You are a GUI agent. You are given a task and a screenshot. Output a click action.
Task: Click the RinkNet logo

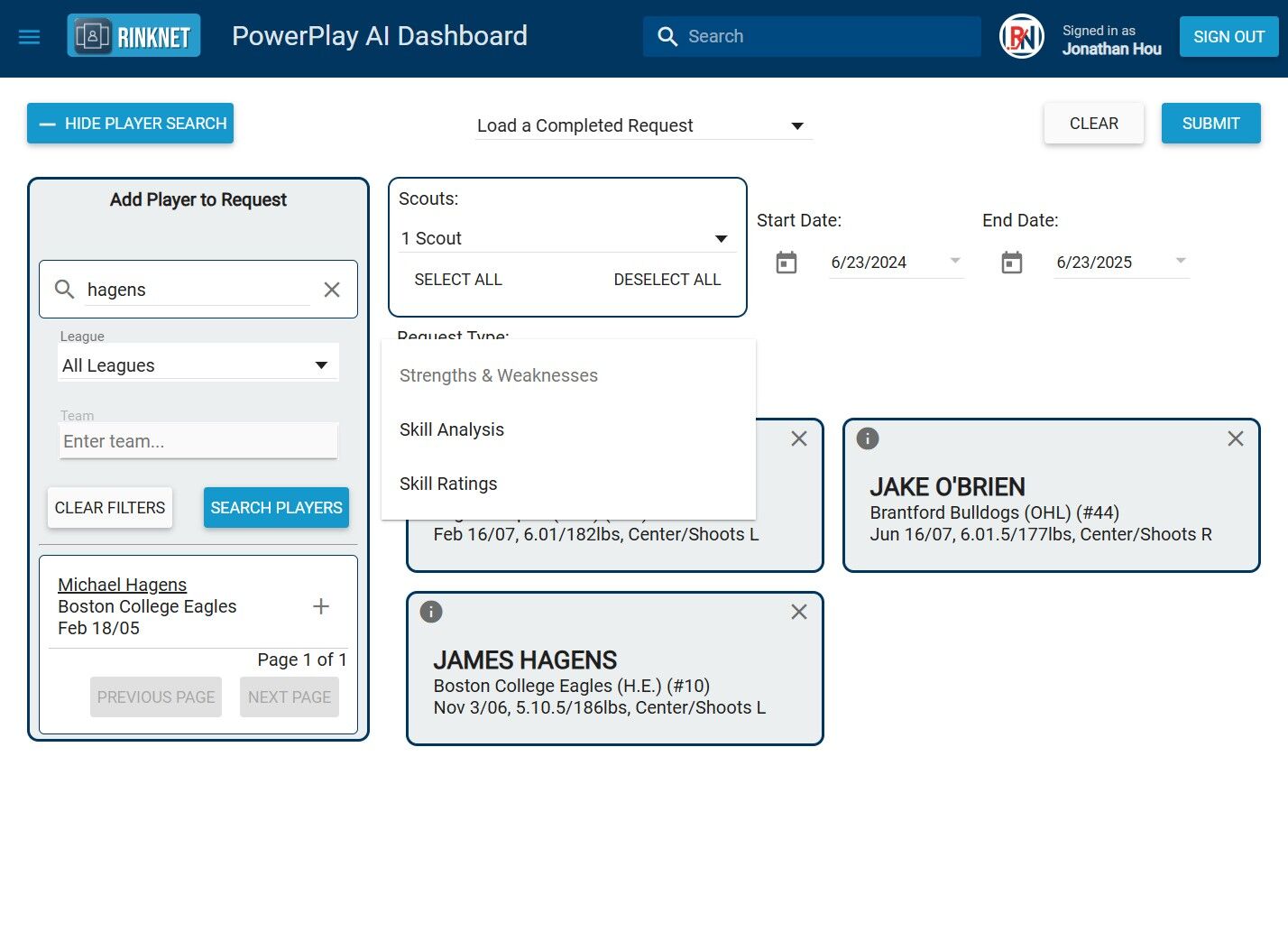(133, 36)
